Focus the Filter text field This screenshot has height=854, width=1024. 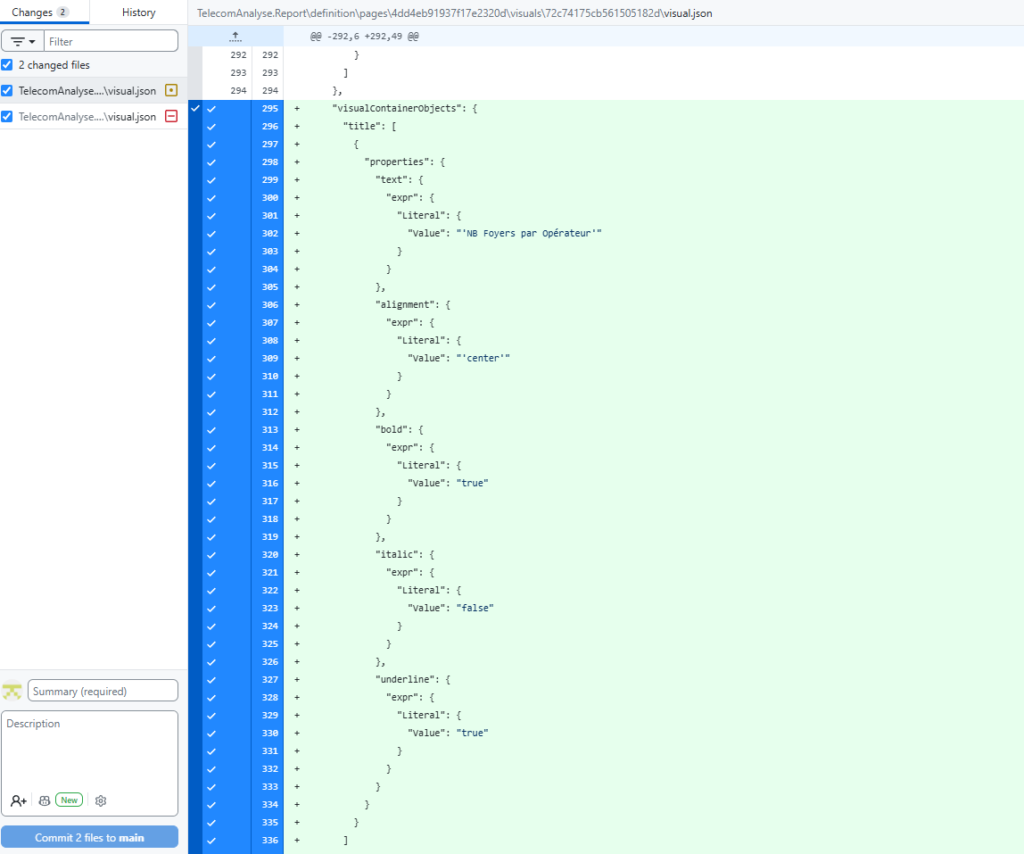(111, 41)
